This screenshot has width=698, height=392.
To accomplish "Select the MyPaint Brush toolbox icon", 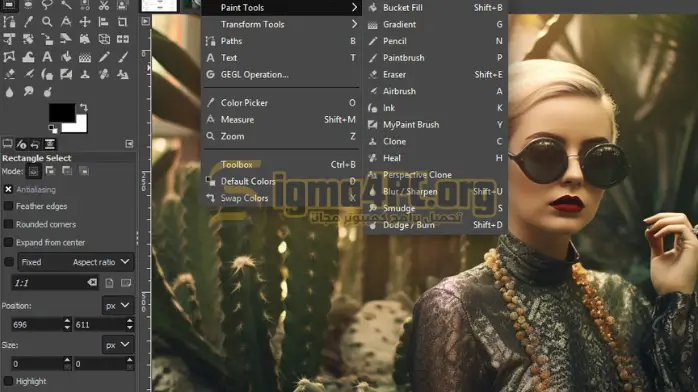I will [x=66, y=74].
